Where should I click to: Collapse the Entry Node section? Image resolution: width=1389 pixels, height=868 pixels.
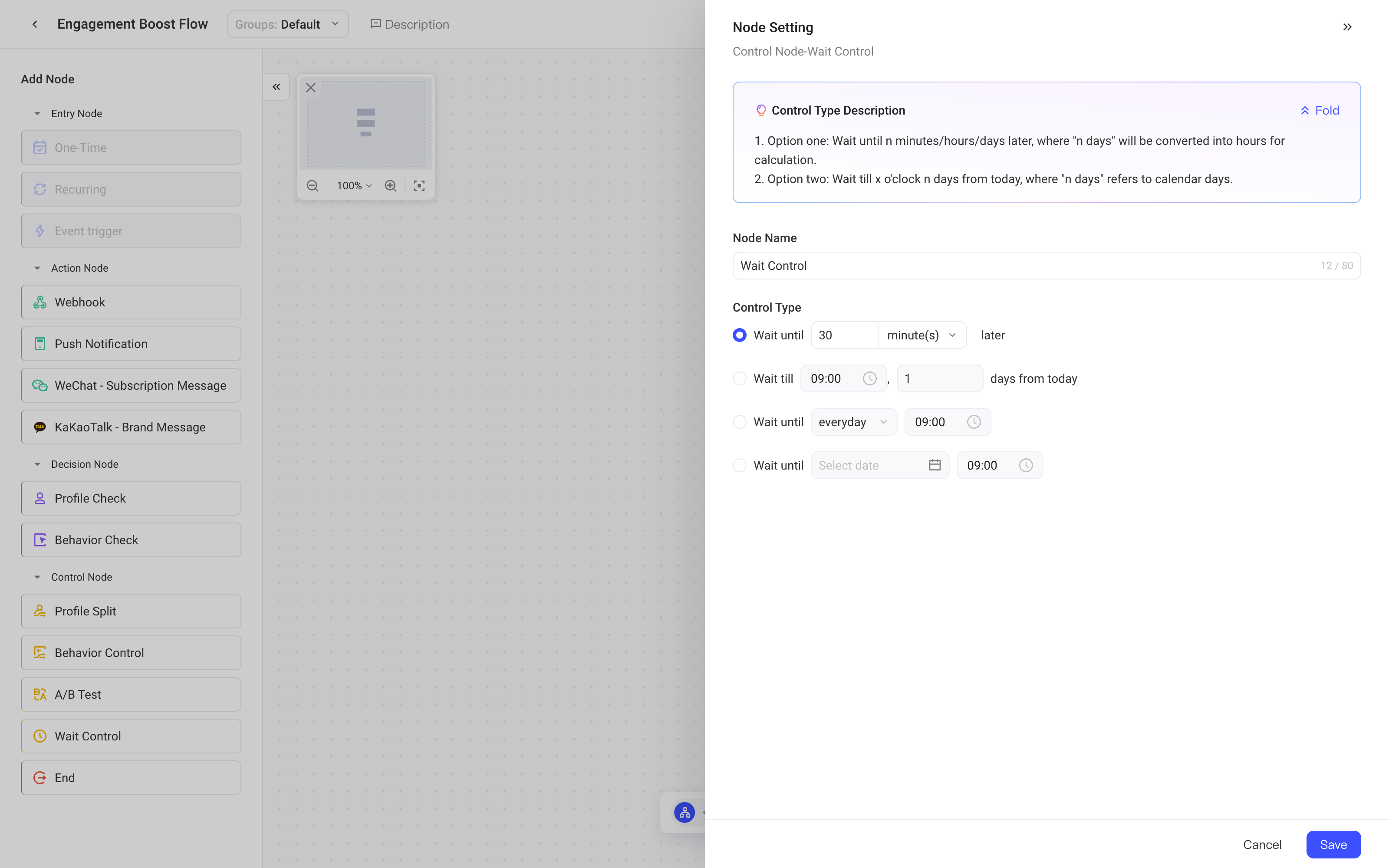tap(37, 114)
